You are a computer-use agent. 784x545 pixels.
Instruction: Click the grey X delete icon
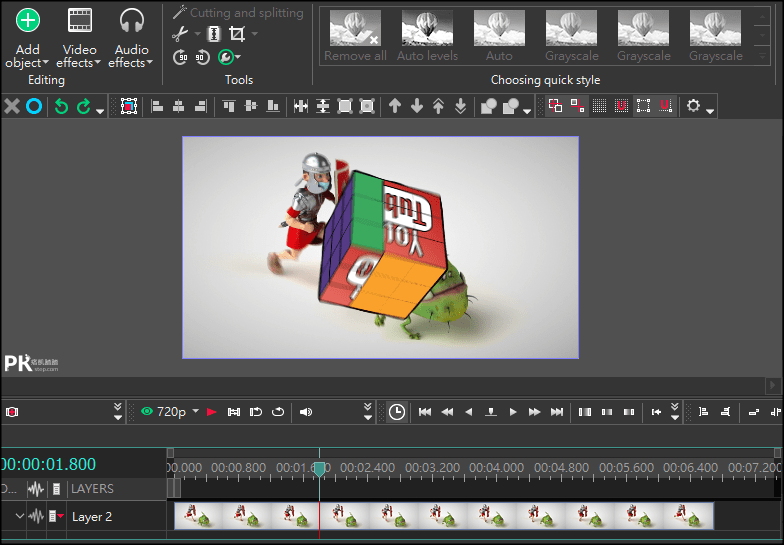tap(12, 106)
